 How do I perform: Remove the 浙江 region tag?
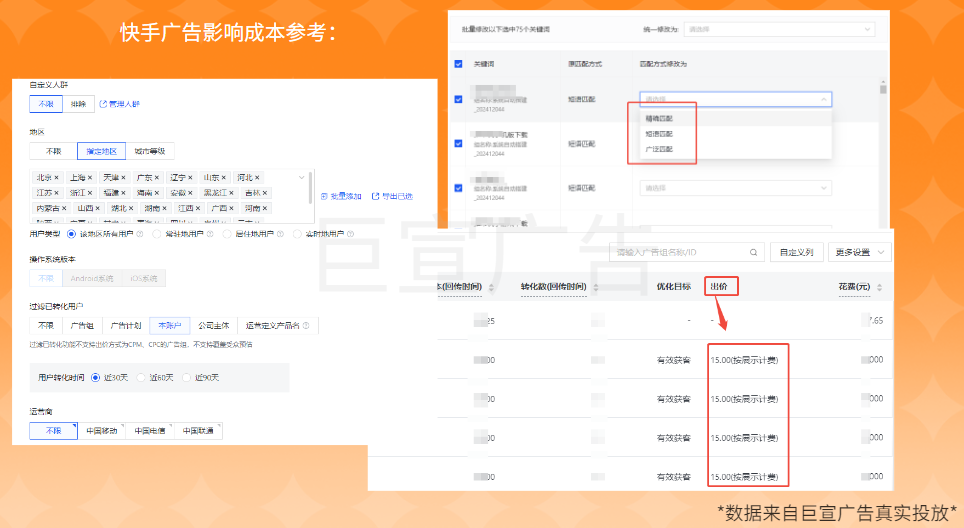tap(90, 193)
